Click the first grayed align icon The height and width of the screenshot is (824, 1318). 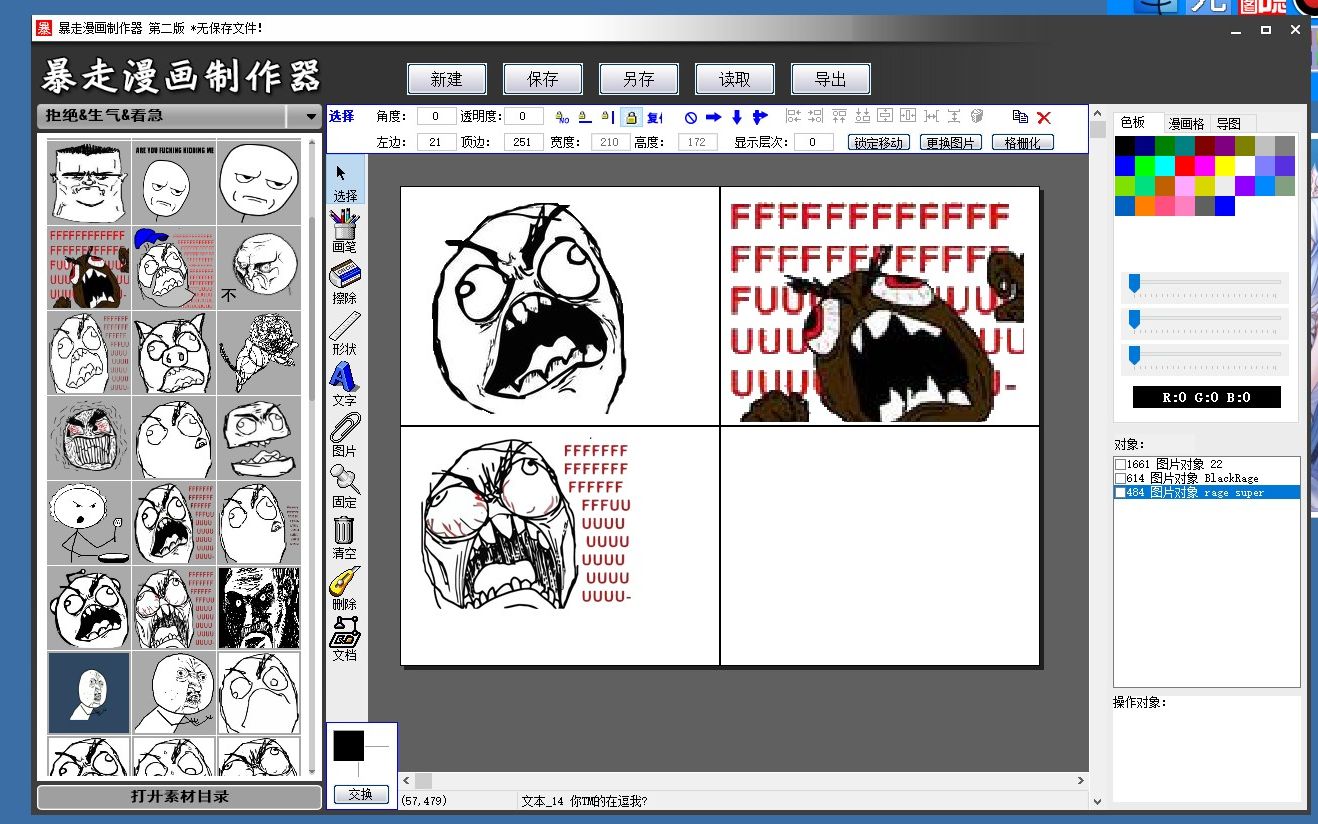(793, 116)
